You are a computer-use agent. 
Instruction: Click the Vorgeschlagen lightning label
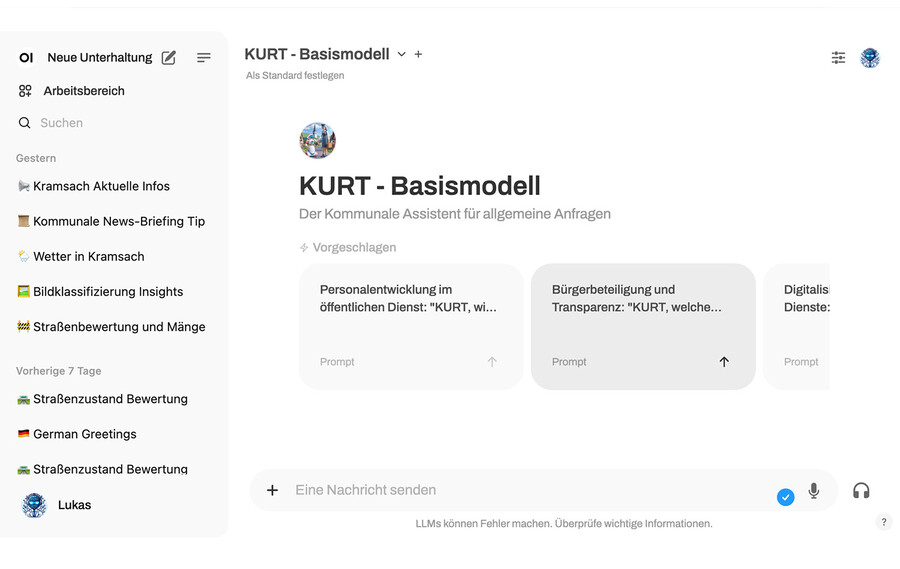348,247
